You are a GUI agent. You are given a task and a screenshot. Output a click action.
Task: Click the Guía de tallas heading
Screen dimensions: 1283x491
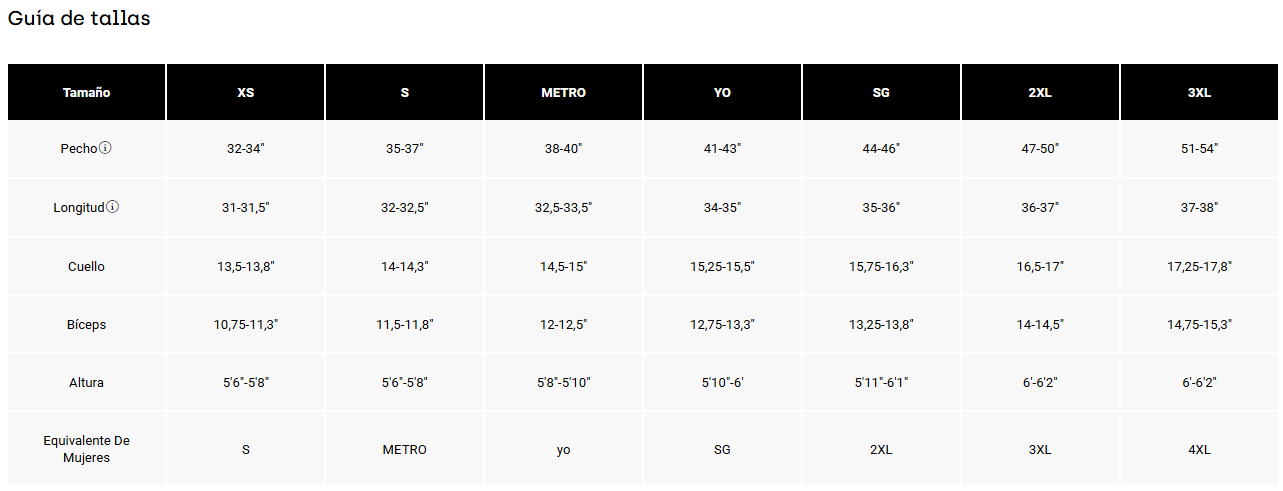79,18
